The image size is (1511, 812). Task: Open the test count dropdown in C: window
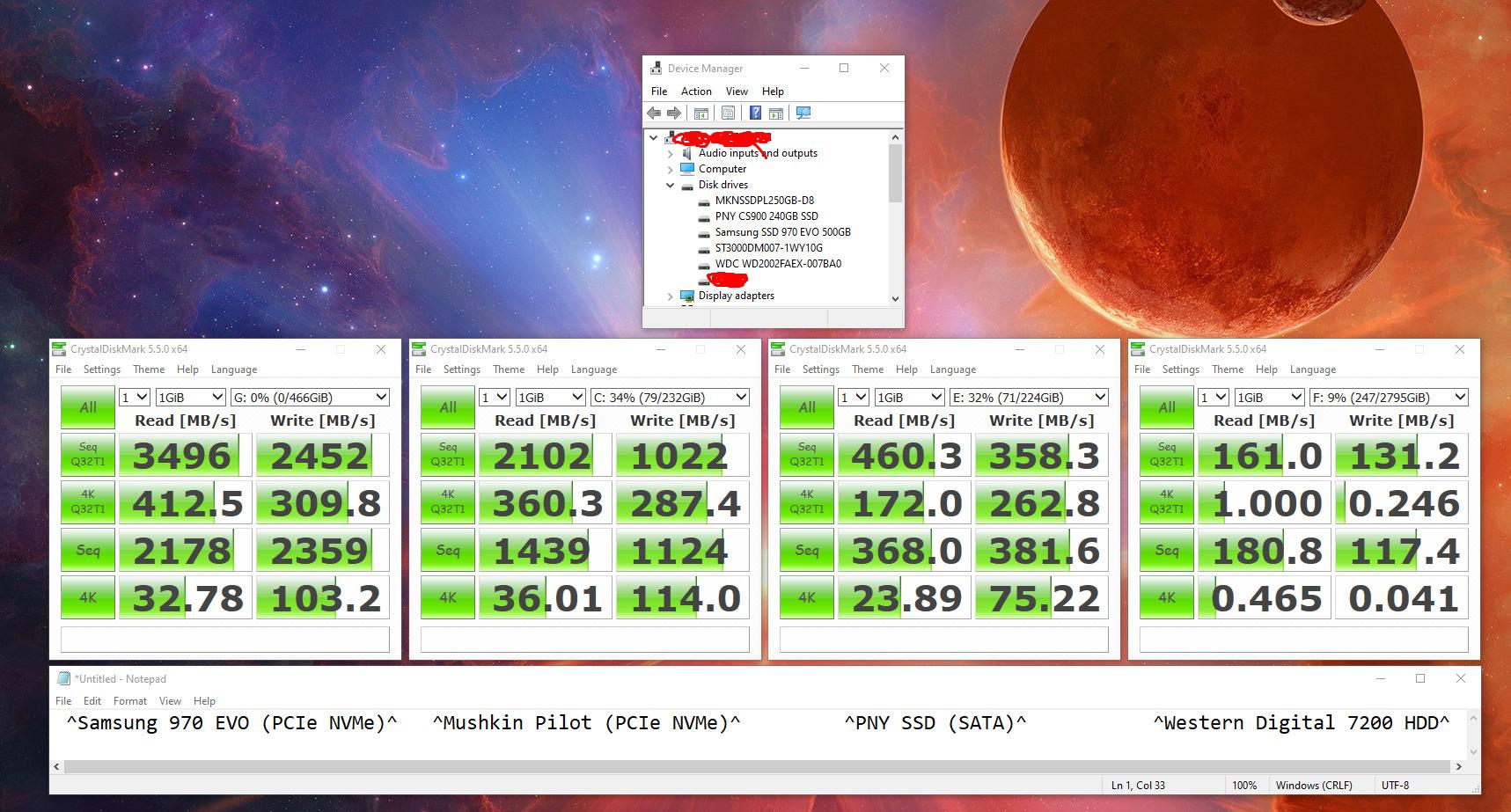point(495,397)
